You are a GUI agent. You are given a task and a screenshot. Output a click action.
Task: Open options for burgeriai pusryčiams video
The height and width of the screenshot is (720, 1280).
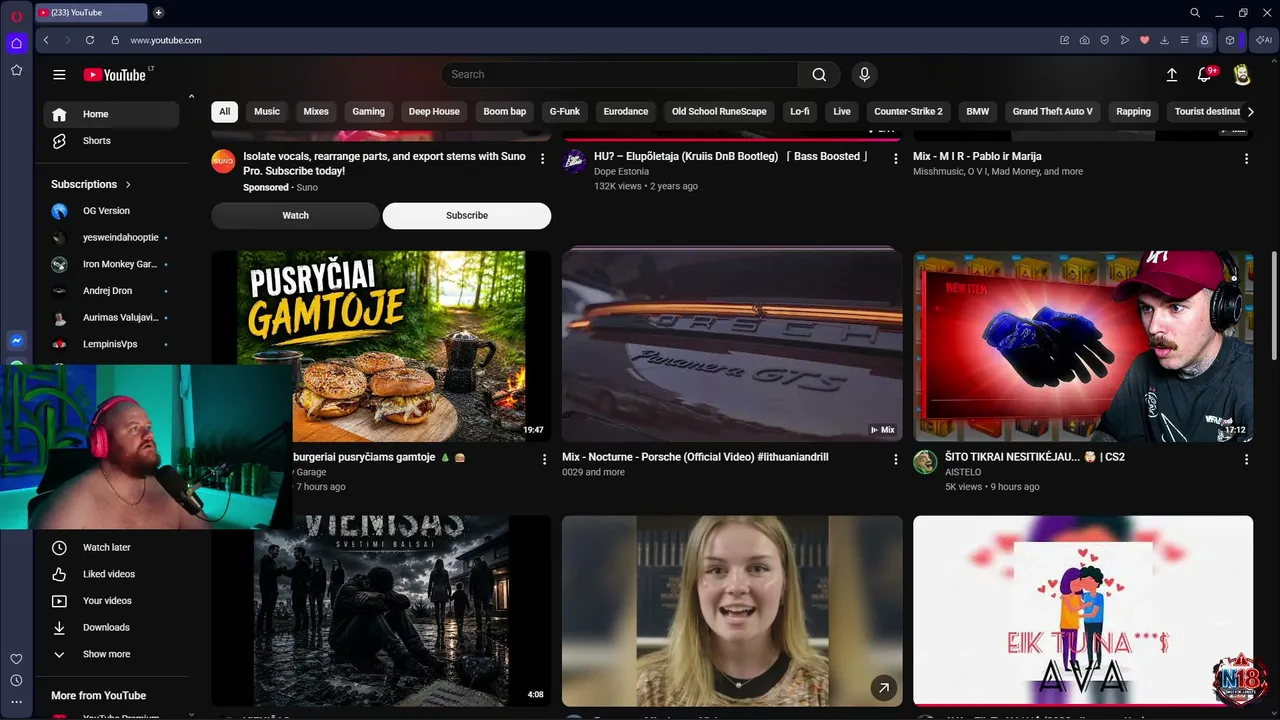[545, 459]
